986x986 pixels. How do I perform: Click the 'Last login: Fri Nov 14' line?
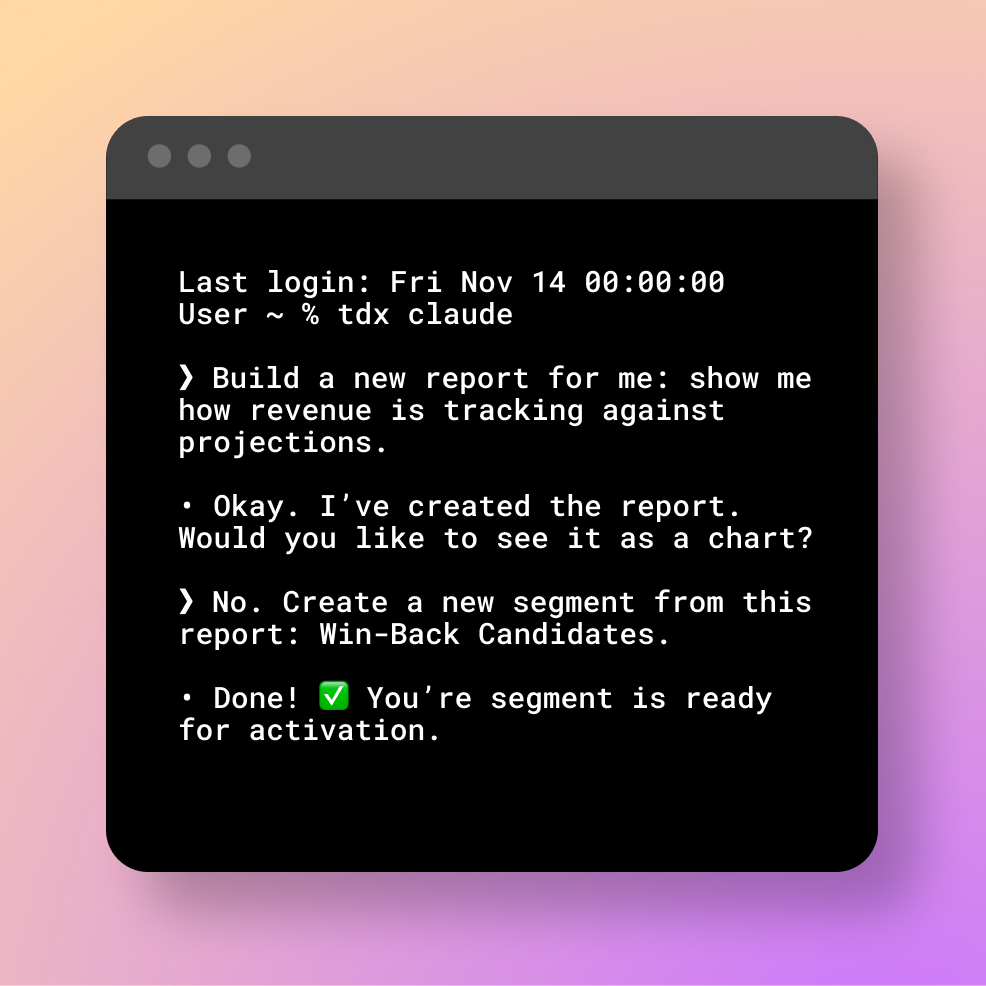tap(451, 282)
